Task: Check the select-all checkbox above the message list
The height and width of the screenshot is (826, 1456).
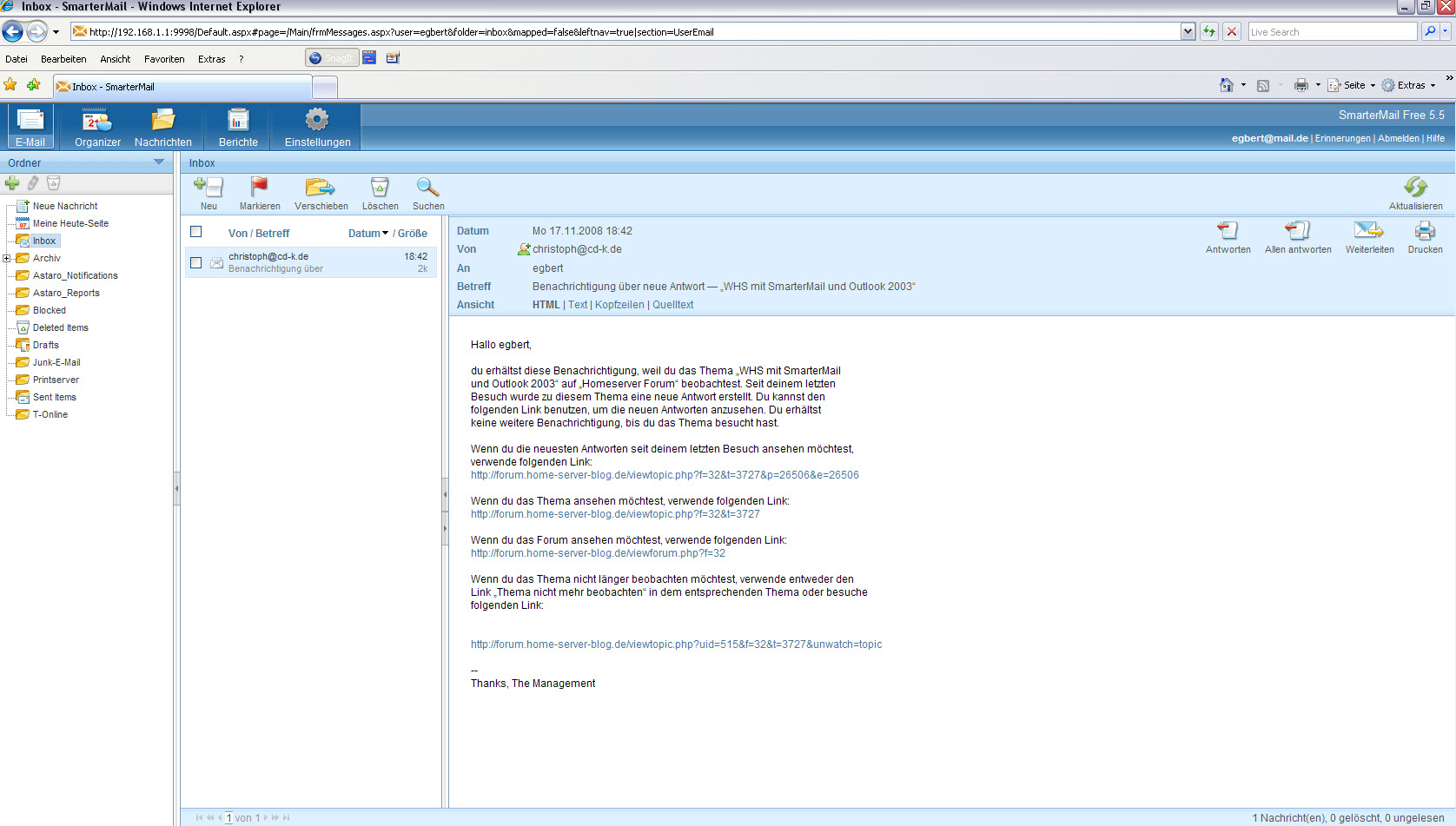Action: pos(195,231)
